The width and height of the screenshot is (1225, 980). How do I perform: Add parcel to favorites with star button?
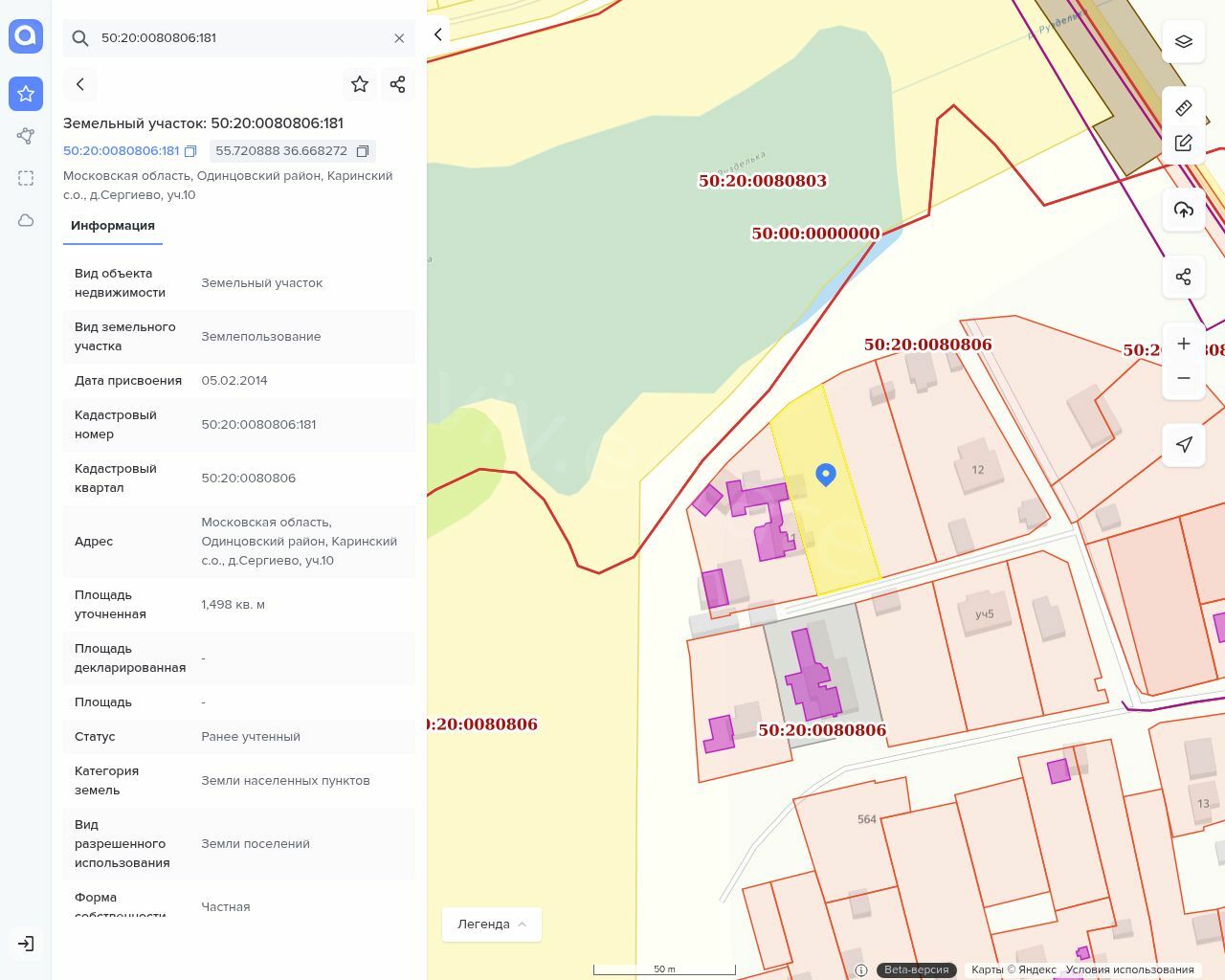coord(360,84)
